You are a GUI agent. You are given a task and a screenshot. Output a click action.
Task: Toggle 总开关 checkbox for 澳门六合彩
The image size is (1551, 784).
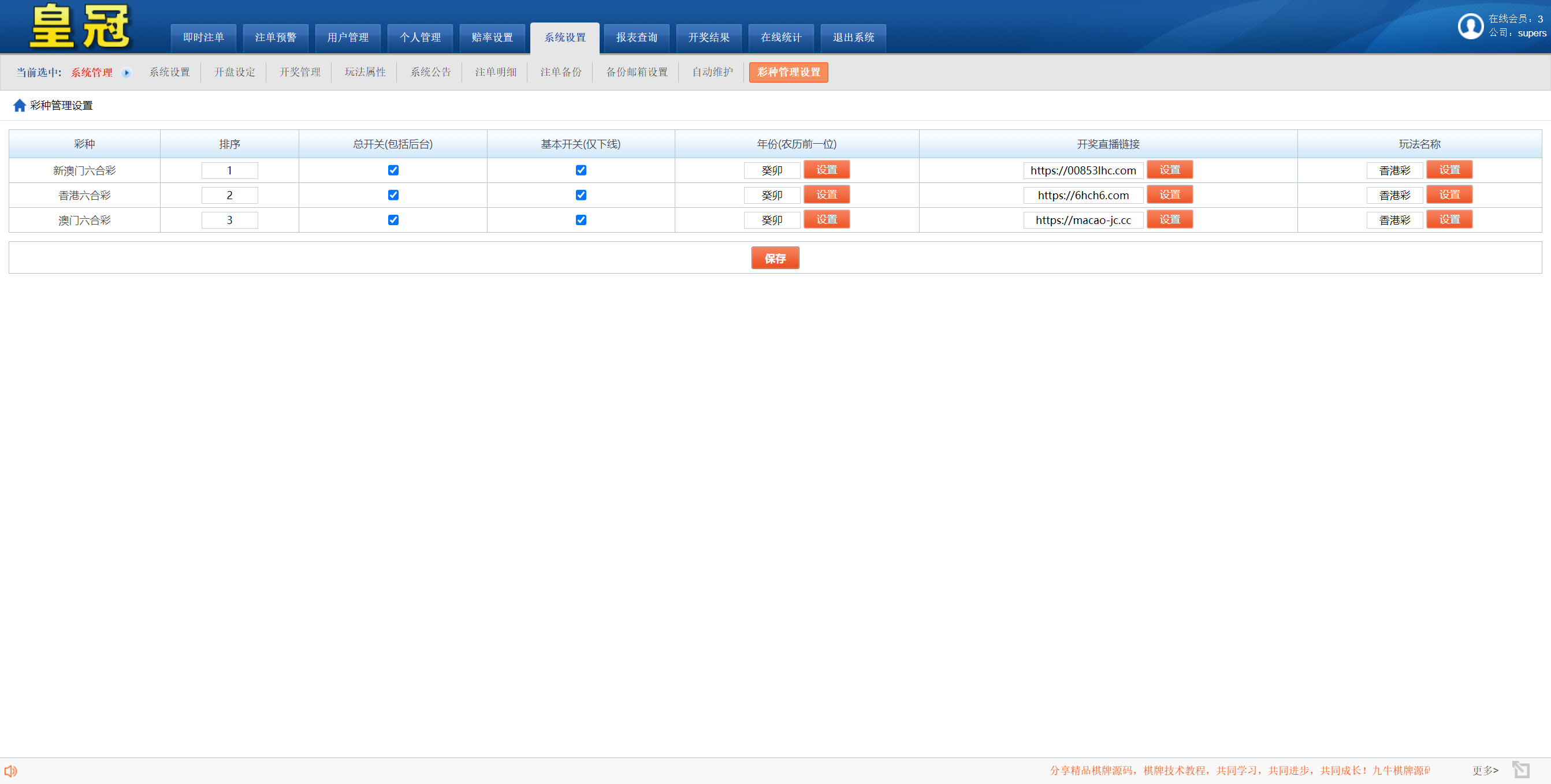(x=393, y=219)
